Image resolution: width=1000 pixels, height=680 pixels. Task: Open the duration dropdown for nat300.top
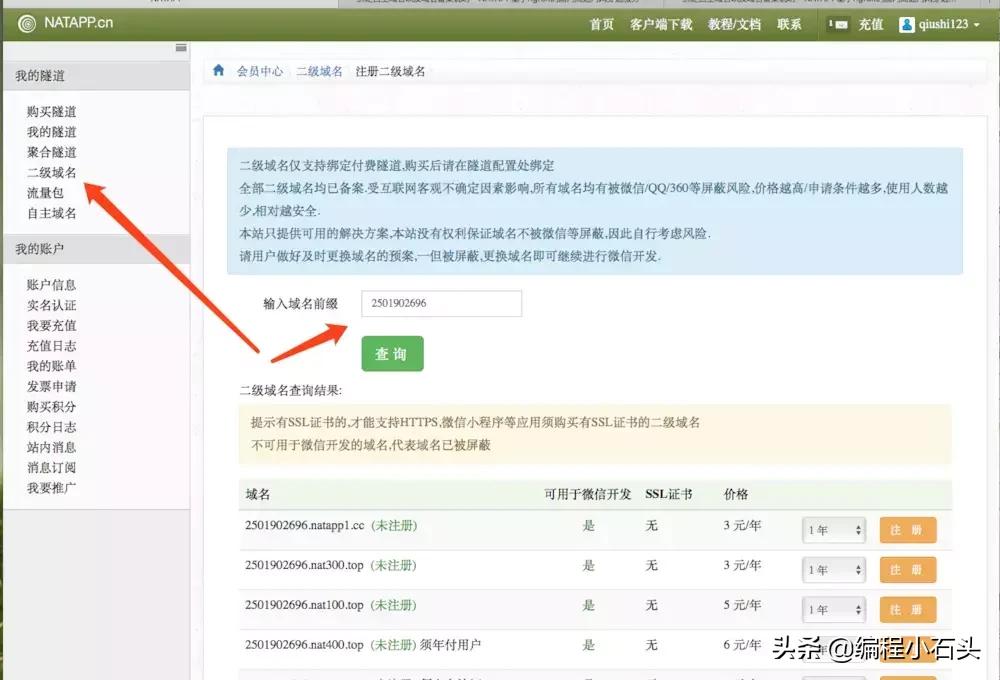(x=833, y=568)
